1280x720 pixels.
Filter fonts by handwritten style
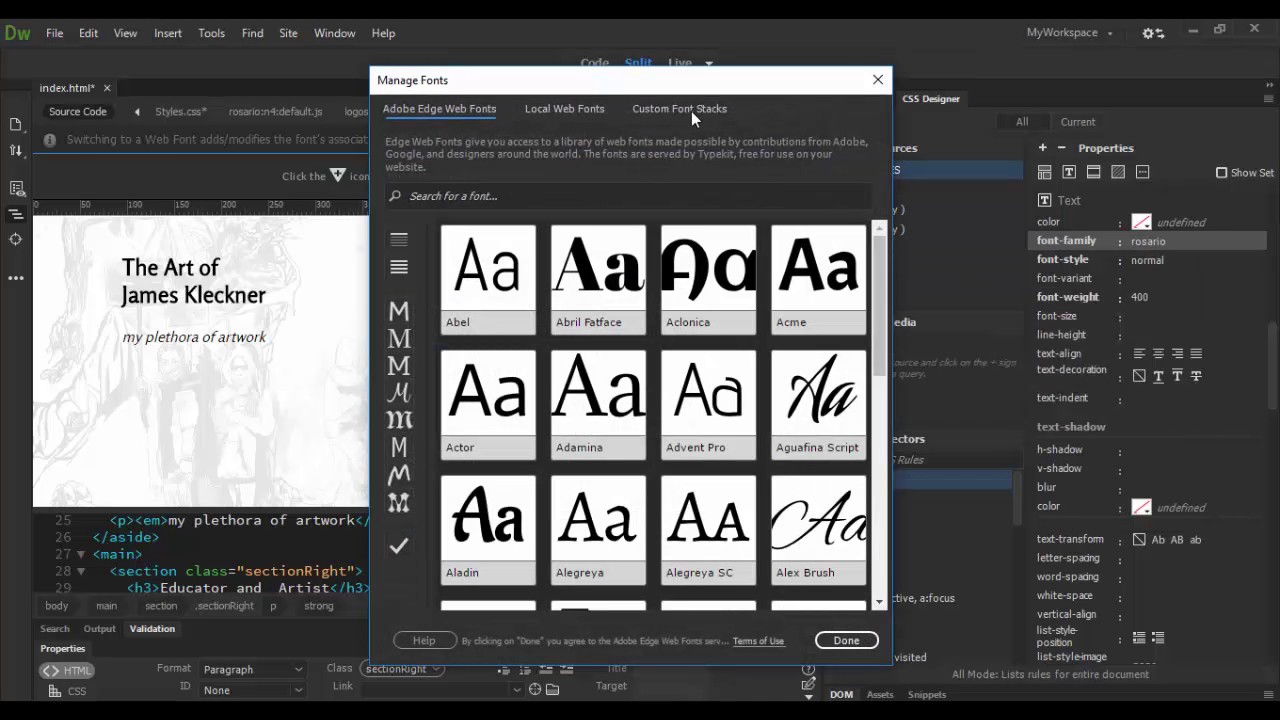click(399, 474)
